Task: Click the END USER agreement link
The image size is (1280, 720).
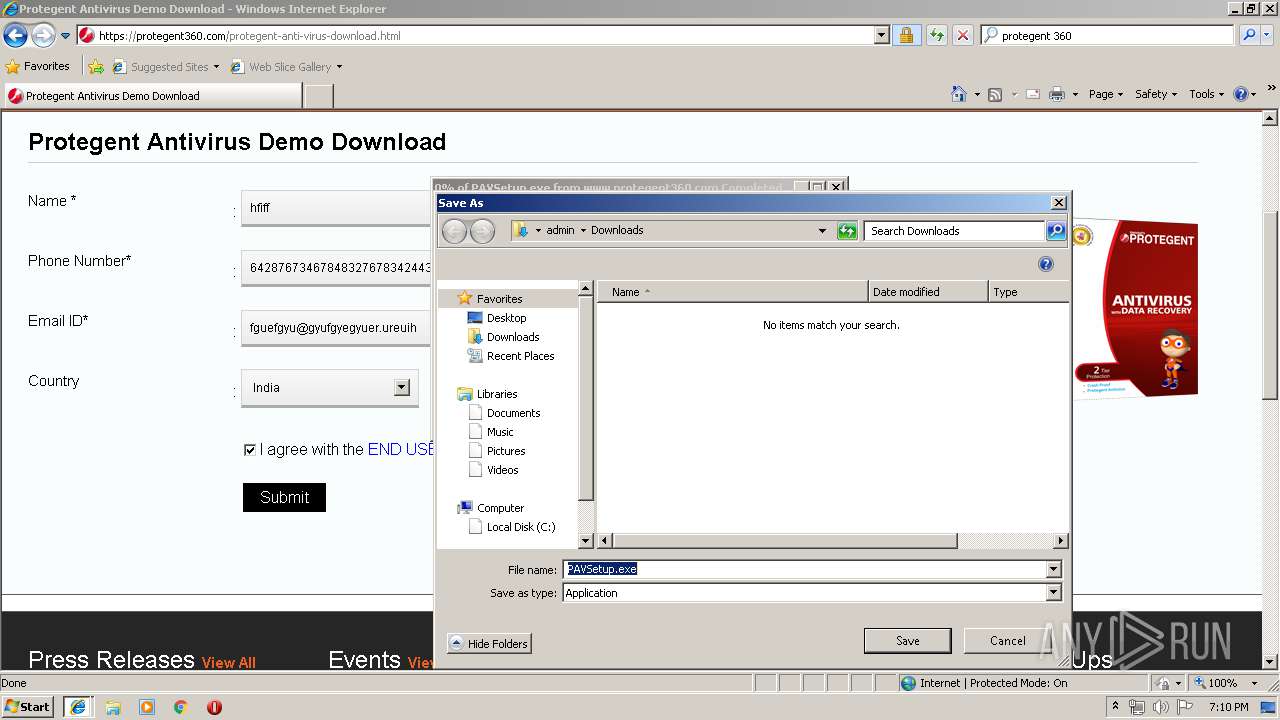Action: pyautogui.click(x=400, y=450)
